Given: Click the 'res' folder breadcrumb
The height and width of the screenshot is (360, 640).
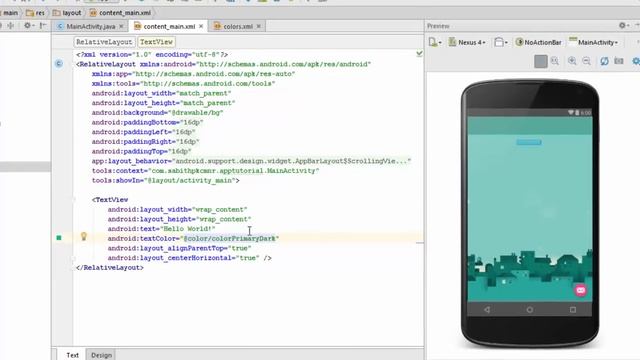Looking at the screenshot, I should [36, 13].
